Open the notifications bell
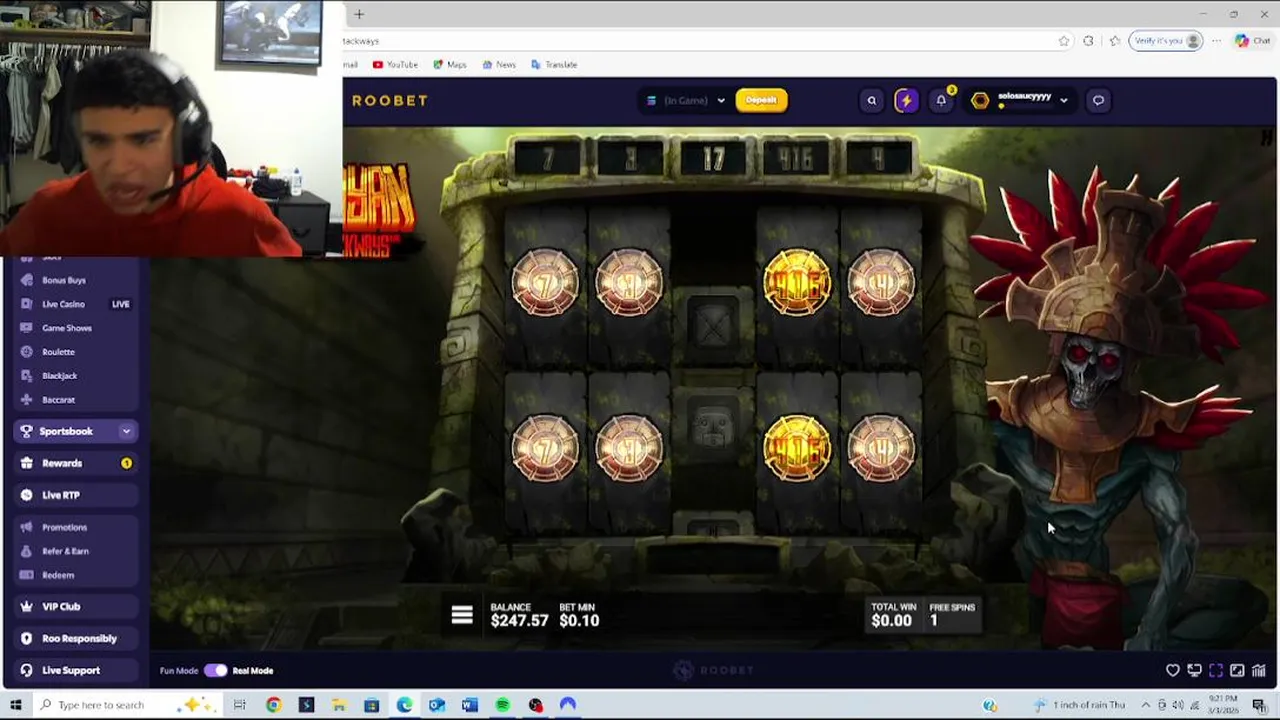Viewport: 1280px width, 720px height. click(x=941, y=100)
